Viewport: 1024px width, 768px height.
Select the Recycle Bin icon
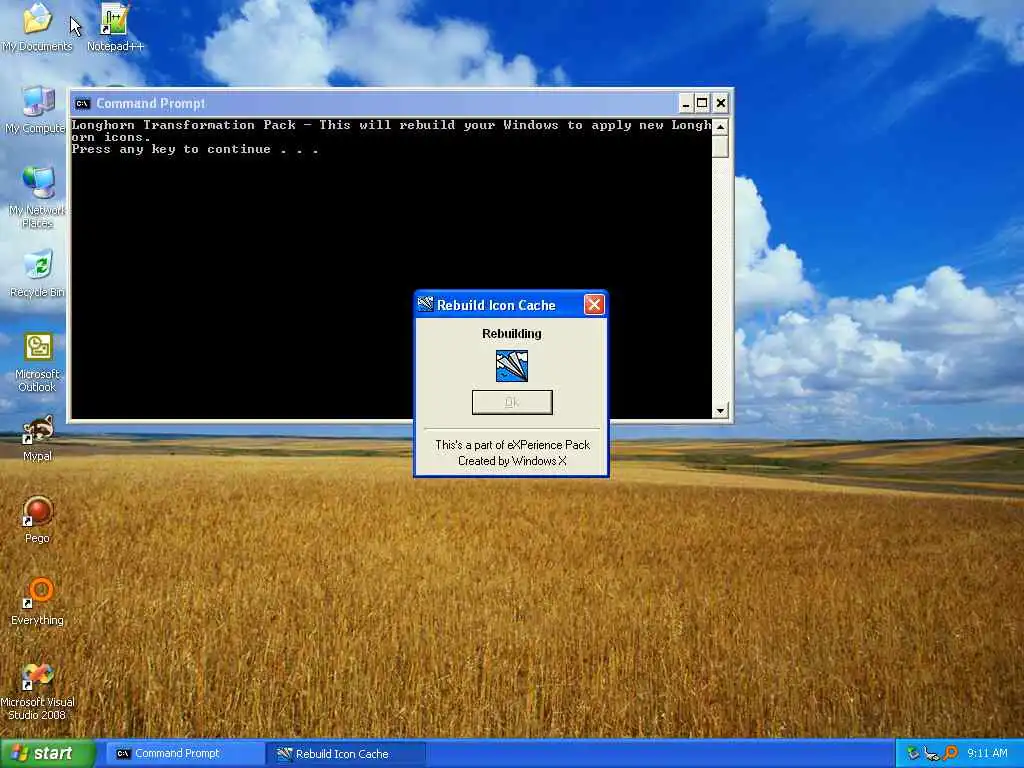(37, 274)
